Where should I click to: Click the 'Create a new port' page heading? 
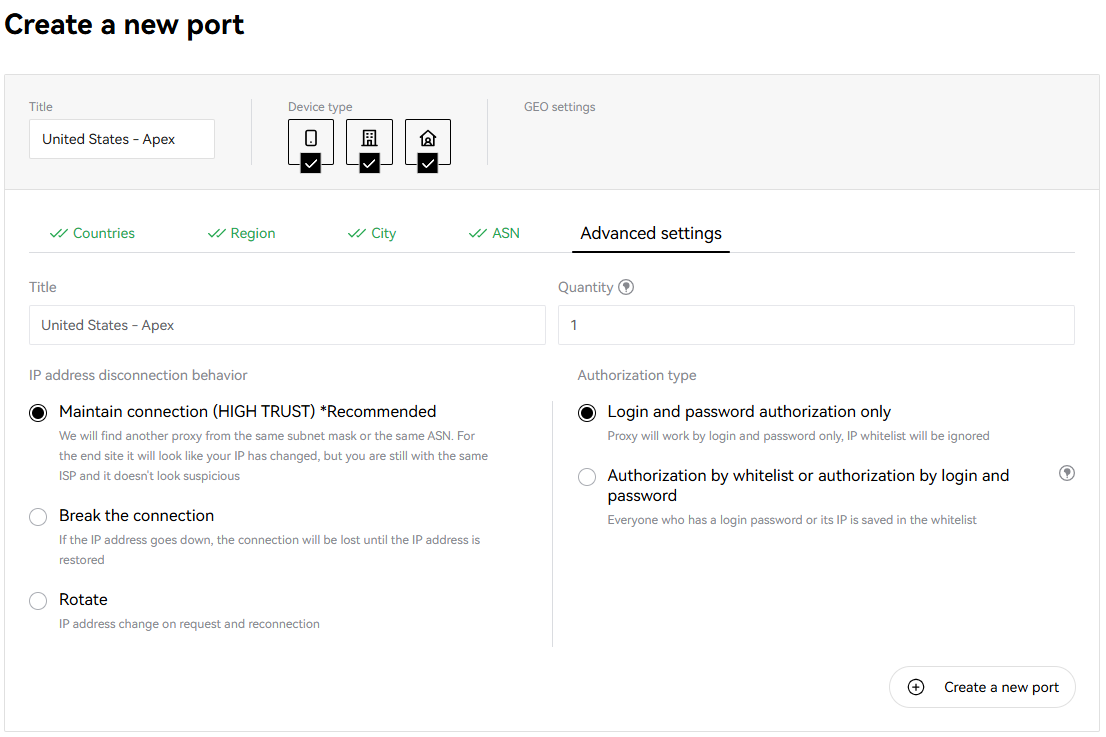[x=124, y=25]
